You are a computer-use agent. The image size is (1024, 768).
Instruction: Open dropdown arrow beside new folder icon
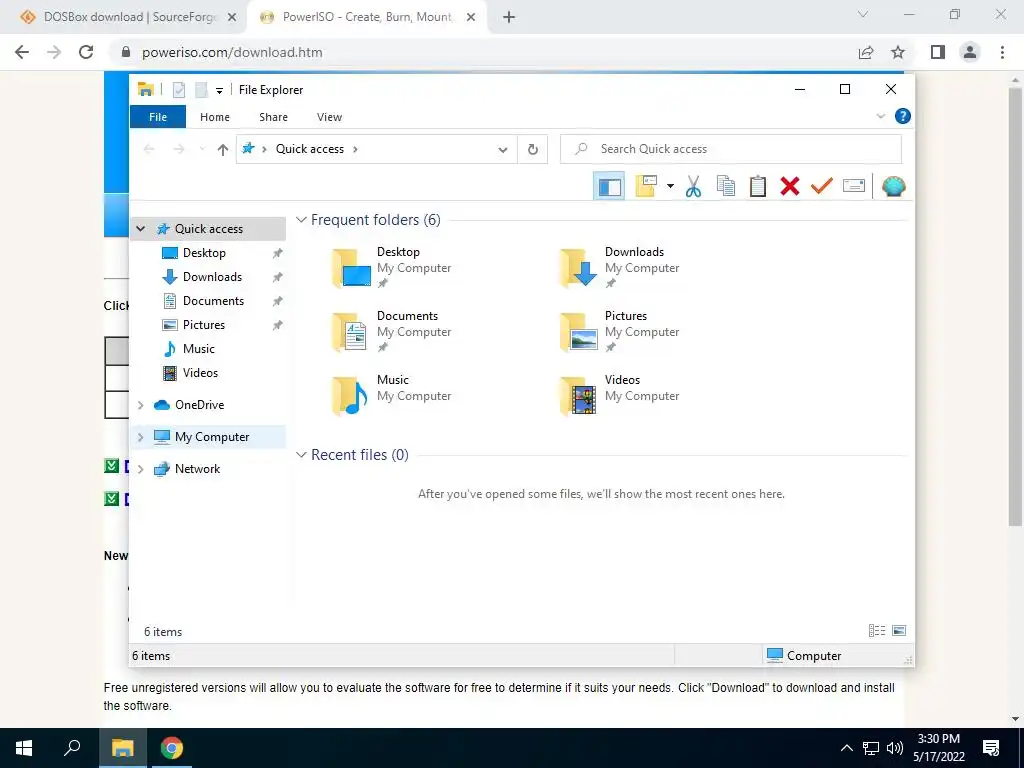[670, 186]
